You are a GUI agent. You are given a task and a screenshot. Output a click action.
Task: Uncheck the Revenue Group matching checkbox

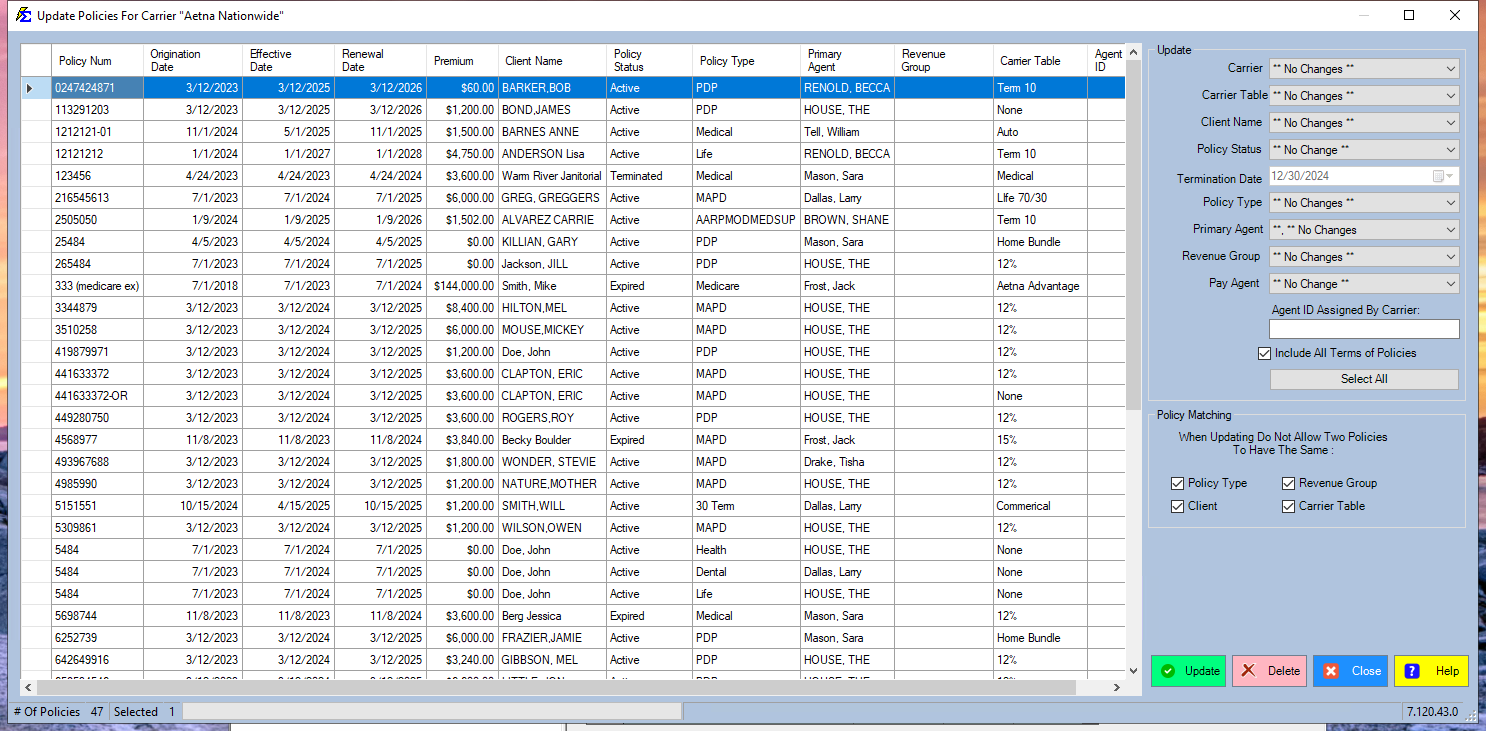click(1289, 483)
